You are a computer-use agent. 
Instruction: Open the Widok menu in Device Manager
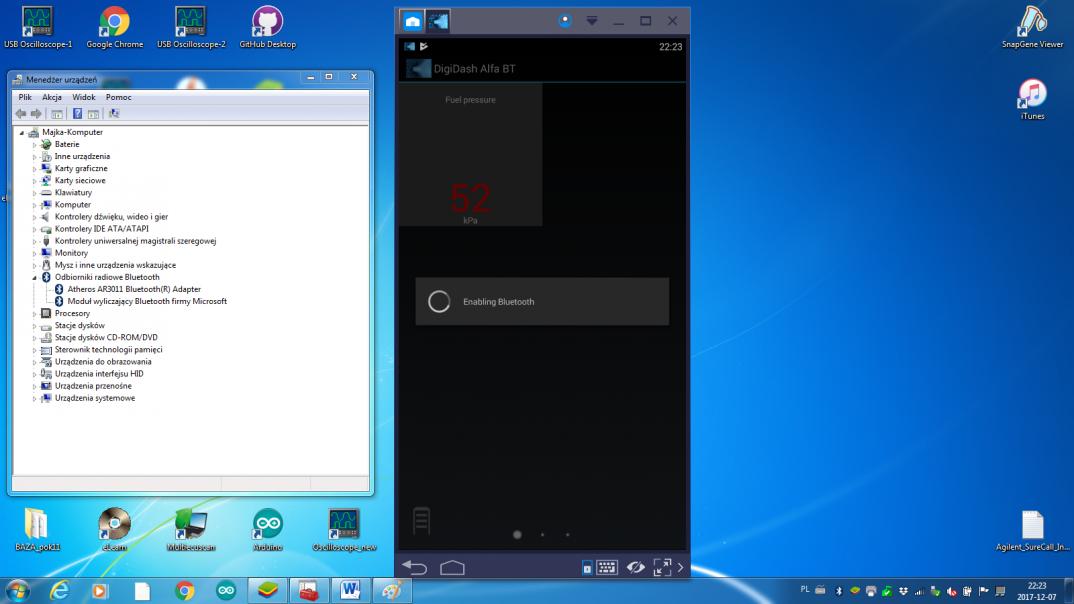tap(83, 97)
